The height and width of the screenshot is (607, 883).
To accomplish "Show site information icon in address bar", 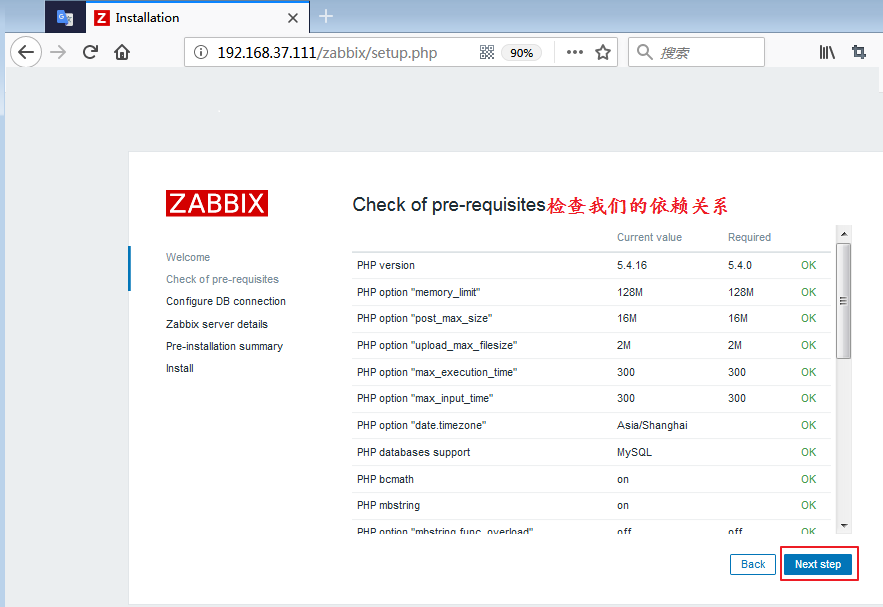I will click(201, 53).
